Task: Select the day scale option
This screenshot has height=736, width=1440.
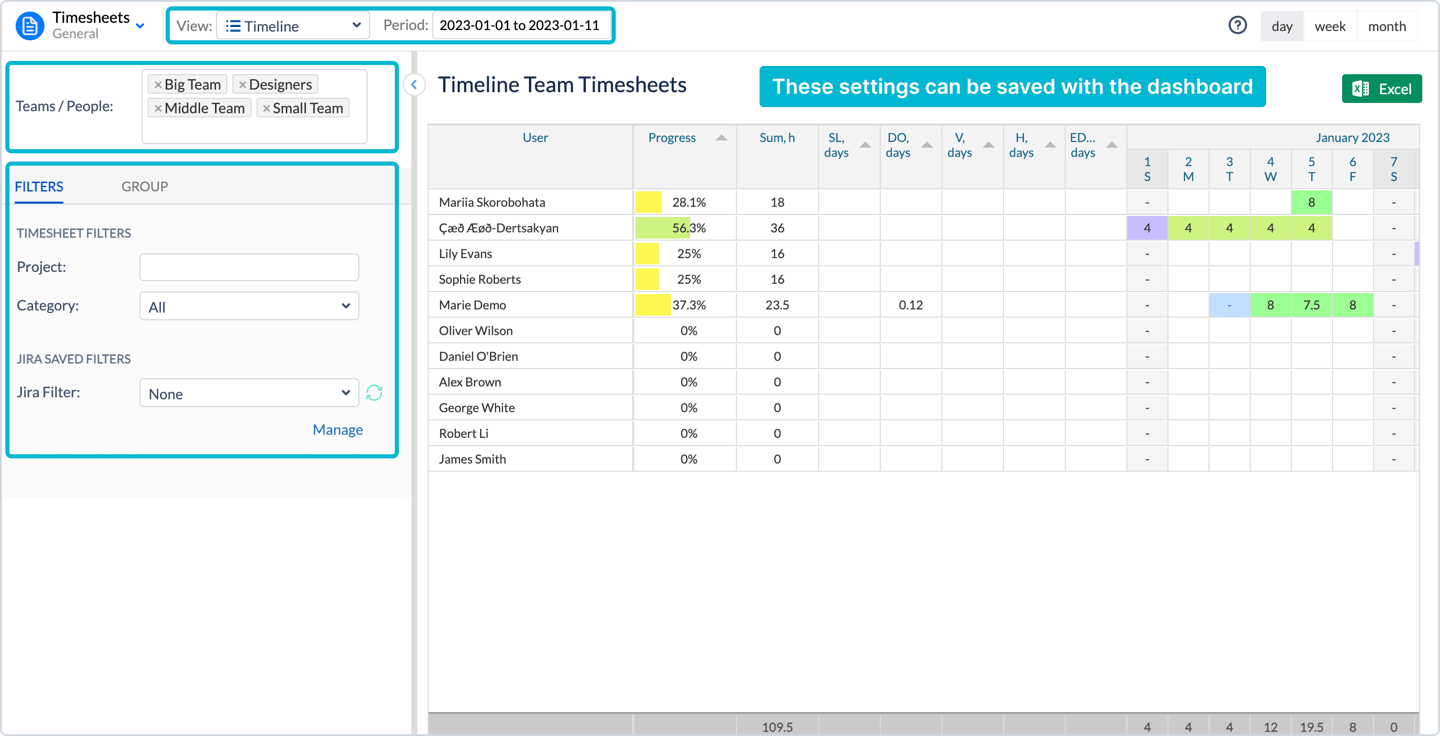Action: coord(1281,27)
